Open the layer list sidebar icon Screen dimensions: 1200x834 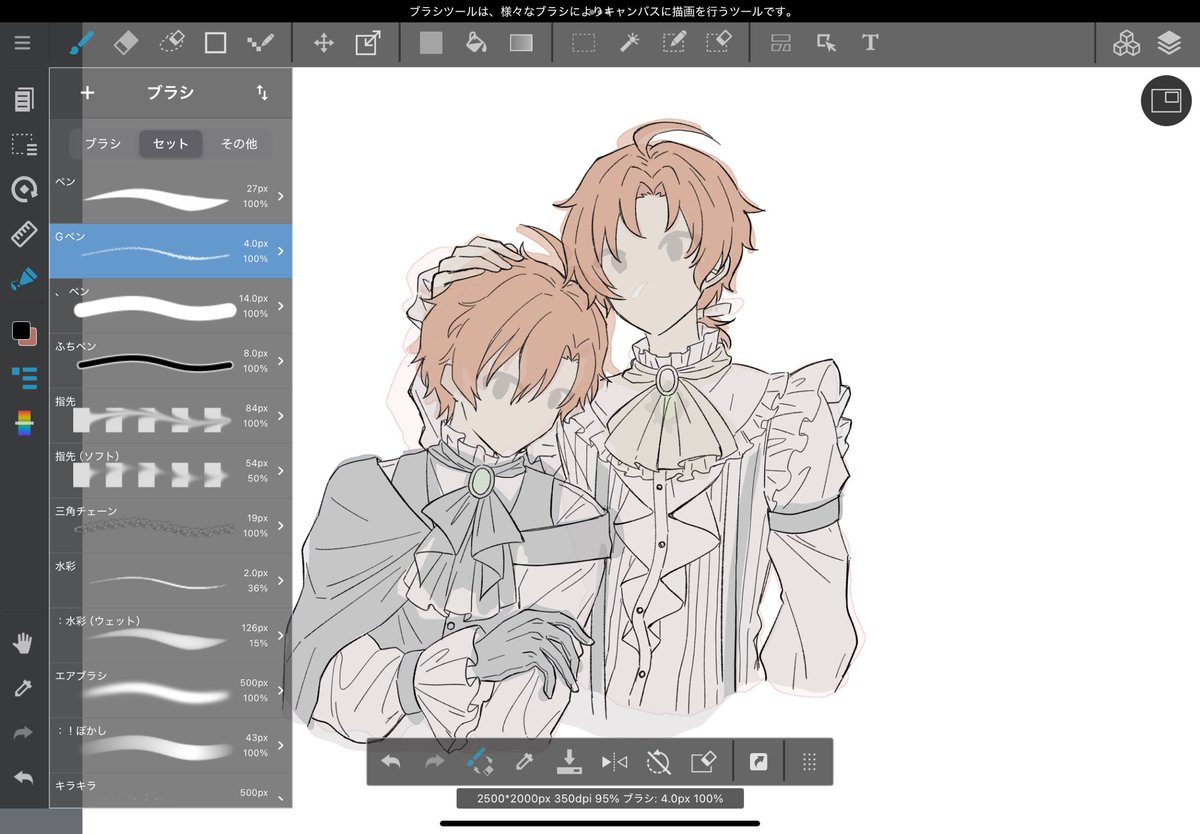(x=24, y=377)
